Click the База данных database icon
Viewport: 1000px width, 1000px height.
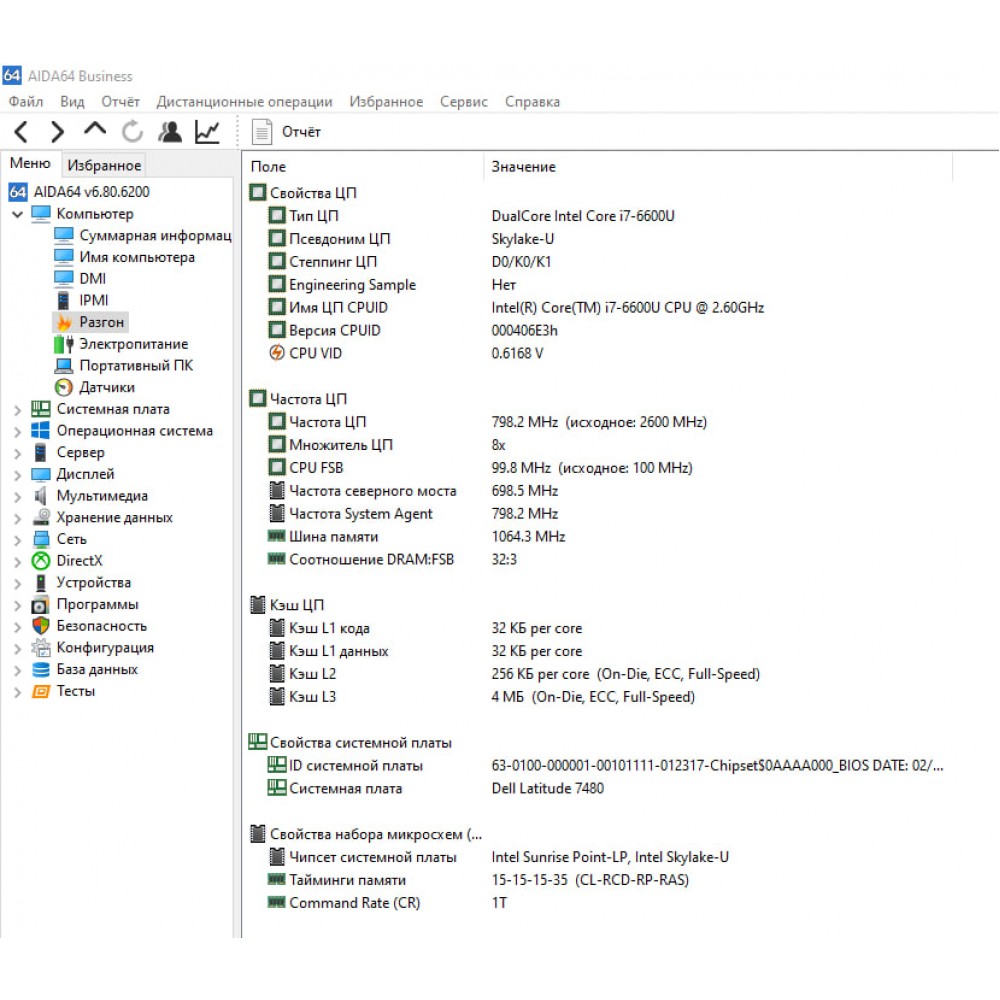point(41,669)
